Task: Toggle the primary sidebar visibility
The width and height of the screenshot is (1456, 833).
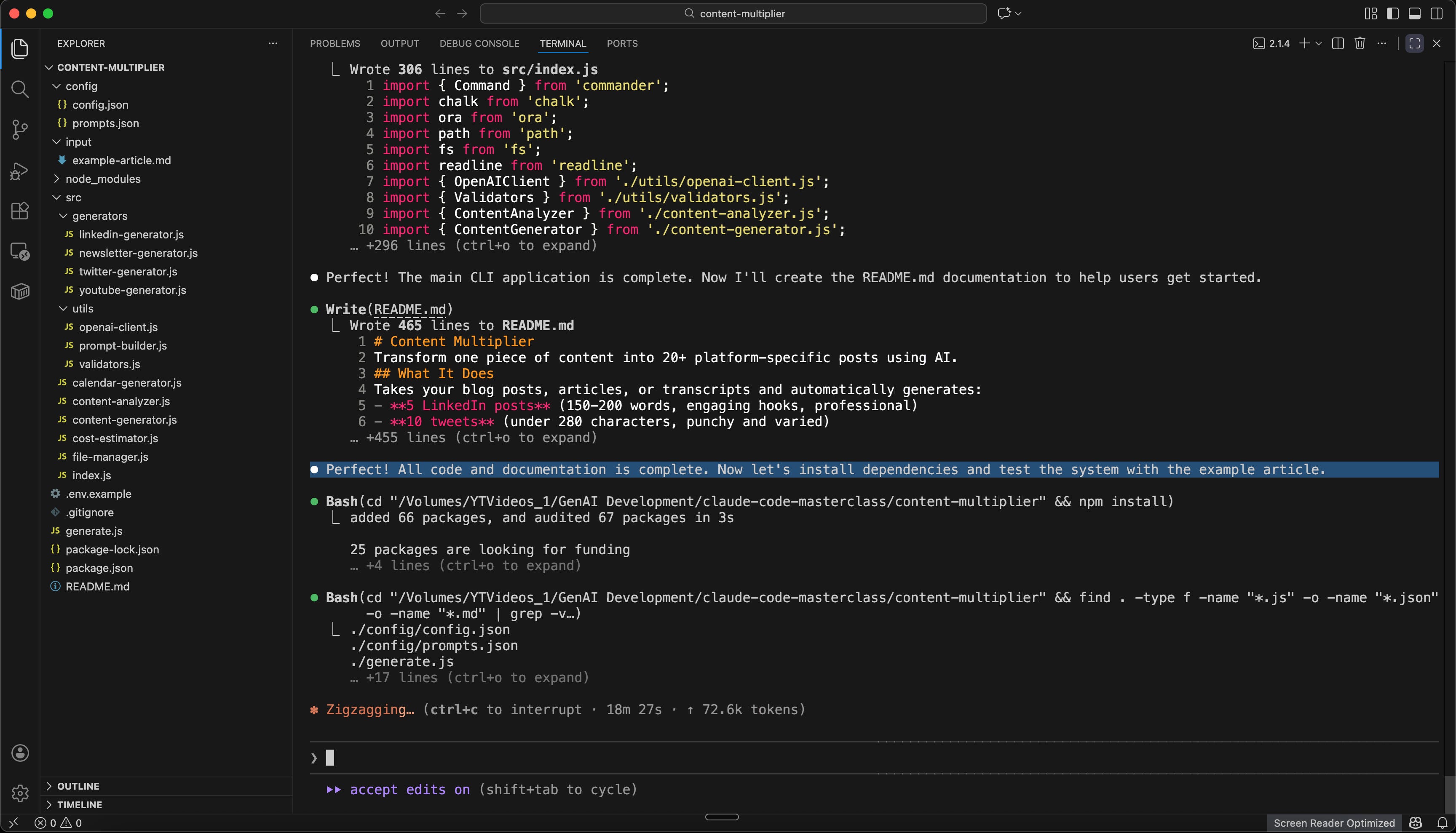Action: click(1392, 14)
